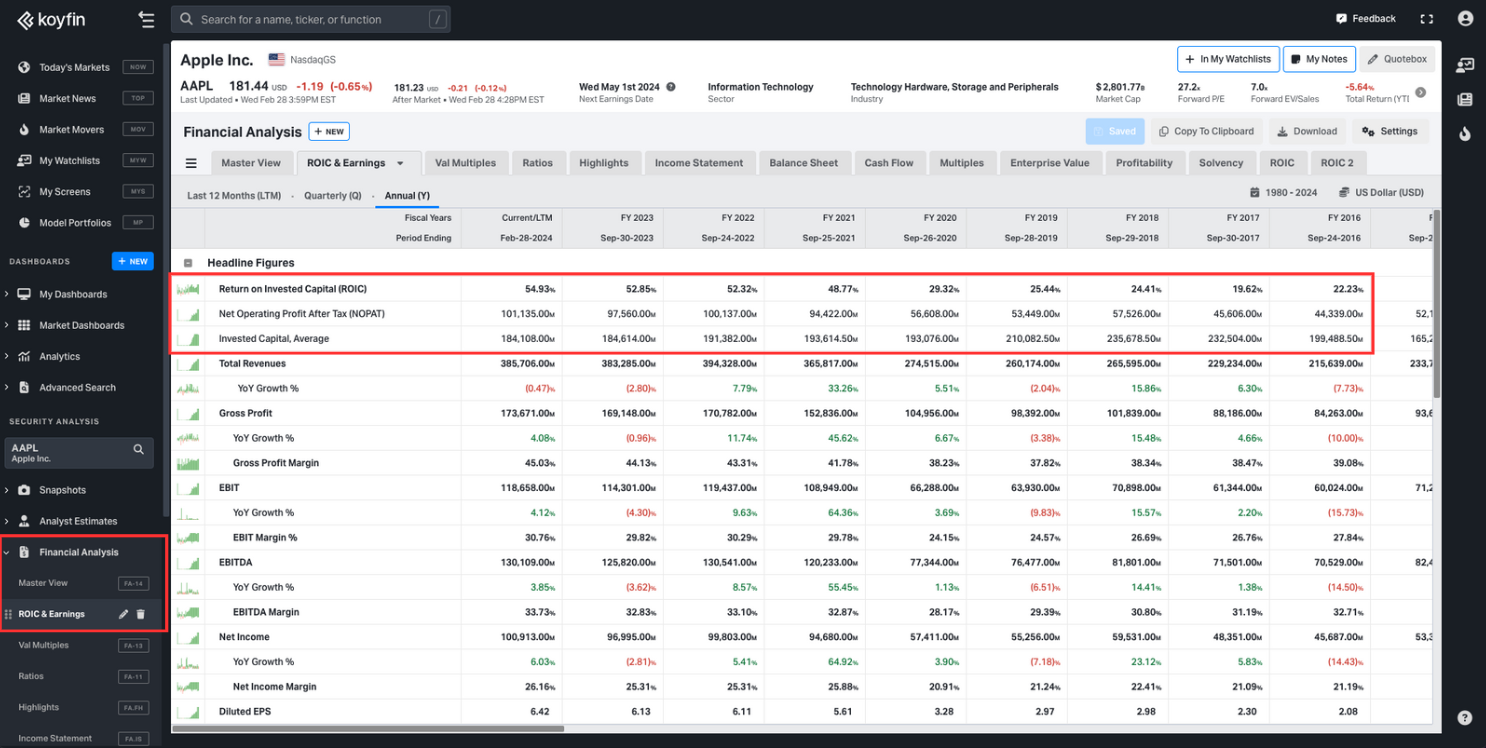1486x748 pixels.
Task: Collapse the Headline Figures section
Action: (189, 263)
